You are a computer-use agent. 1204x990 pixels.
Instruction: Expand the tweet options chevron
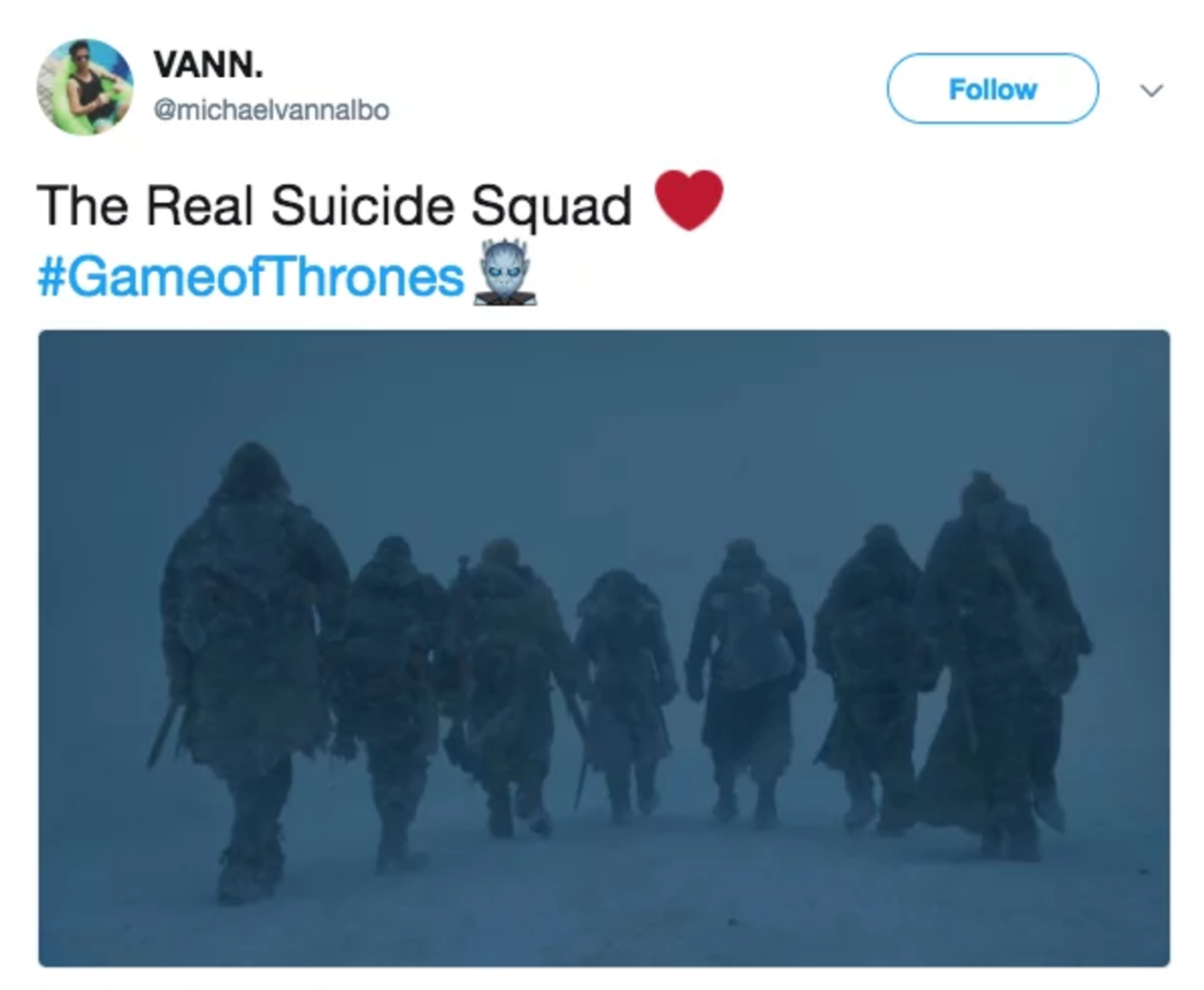(1151, 90)
